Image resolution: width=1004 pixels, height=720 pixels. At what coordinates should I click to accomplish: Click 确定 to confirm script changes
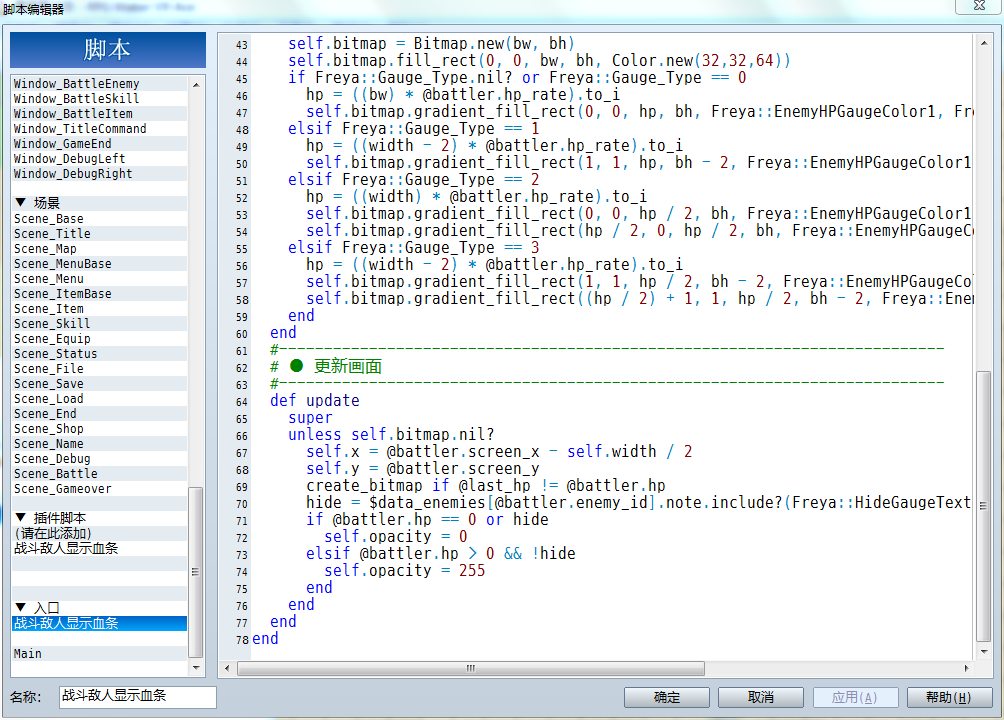pos(667,697)
